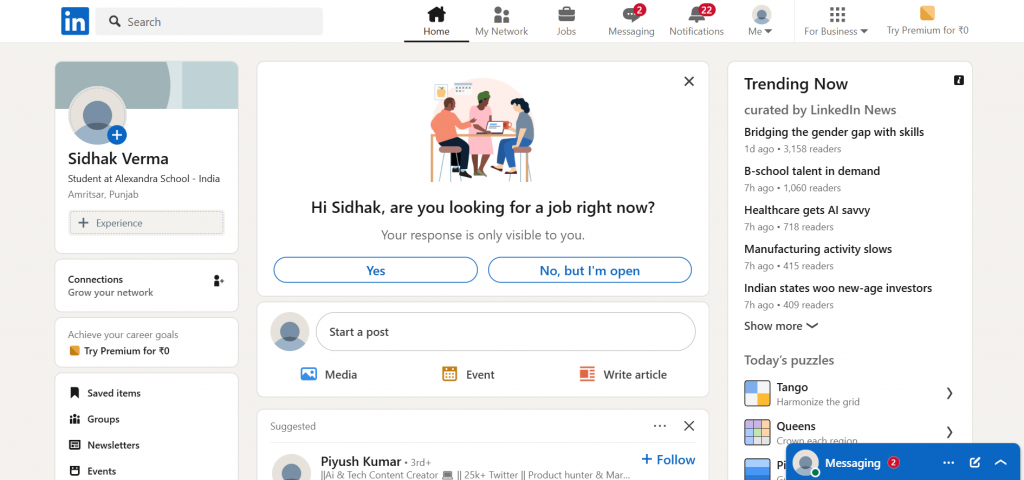Click the Trending Now info icon
This screenshot has width=1024, height=480.
(959, 80)
